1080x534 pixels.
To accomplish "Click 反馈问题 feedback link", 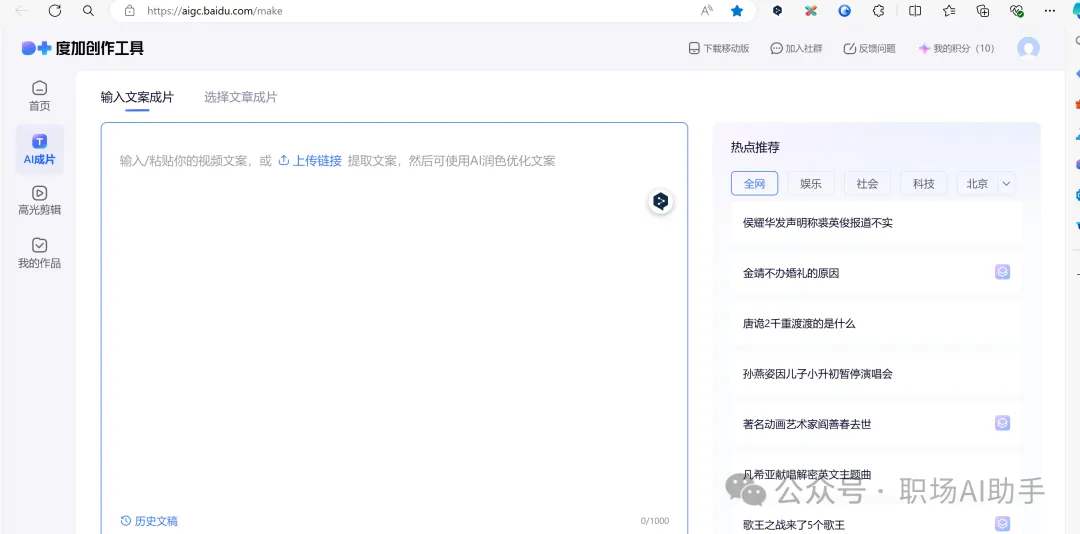I will coord(869,48).
